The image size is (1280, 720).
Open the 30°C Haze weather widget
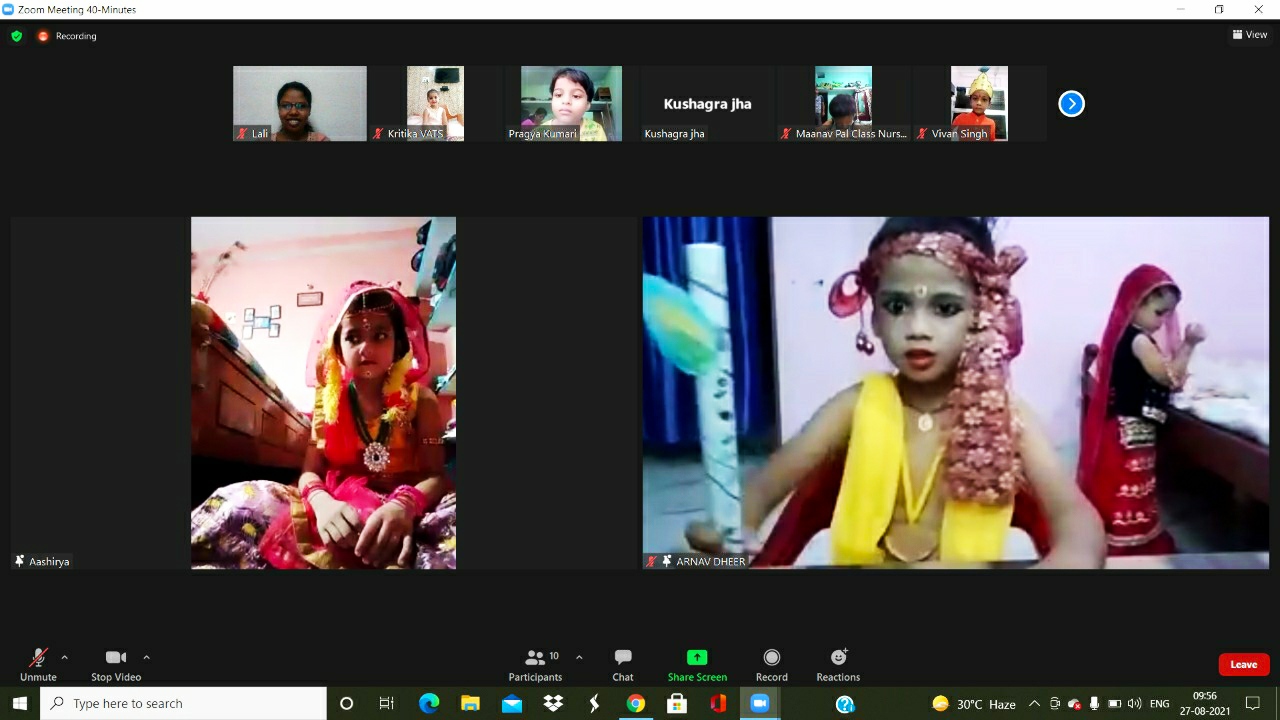[x=974, y=704]
